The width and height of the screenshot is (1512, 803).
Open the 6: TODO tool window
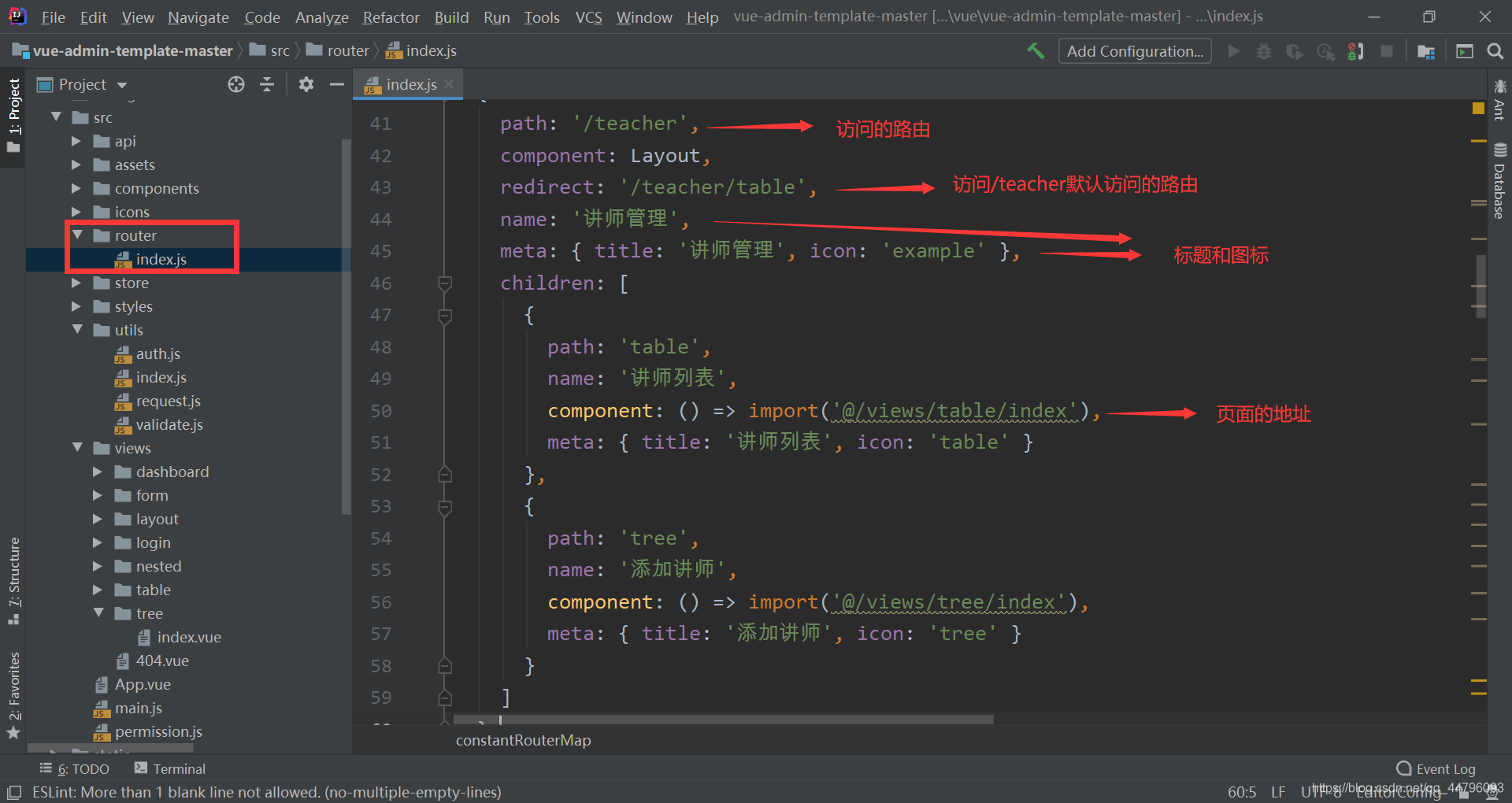point(75,768)
